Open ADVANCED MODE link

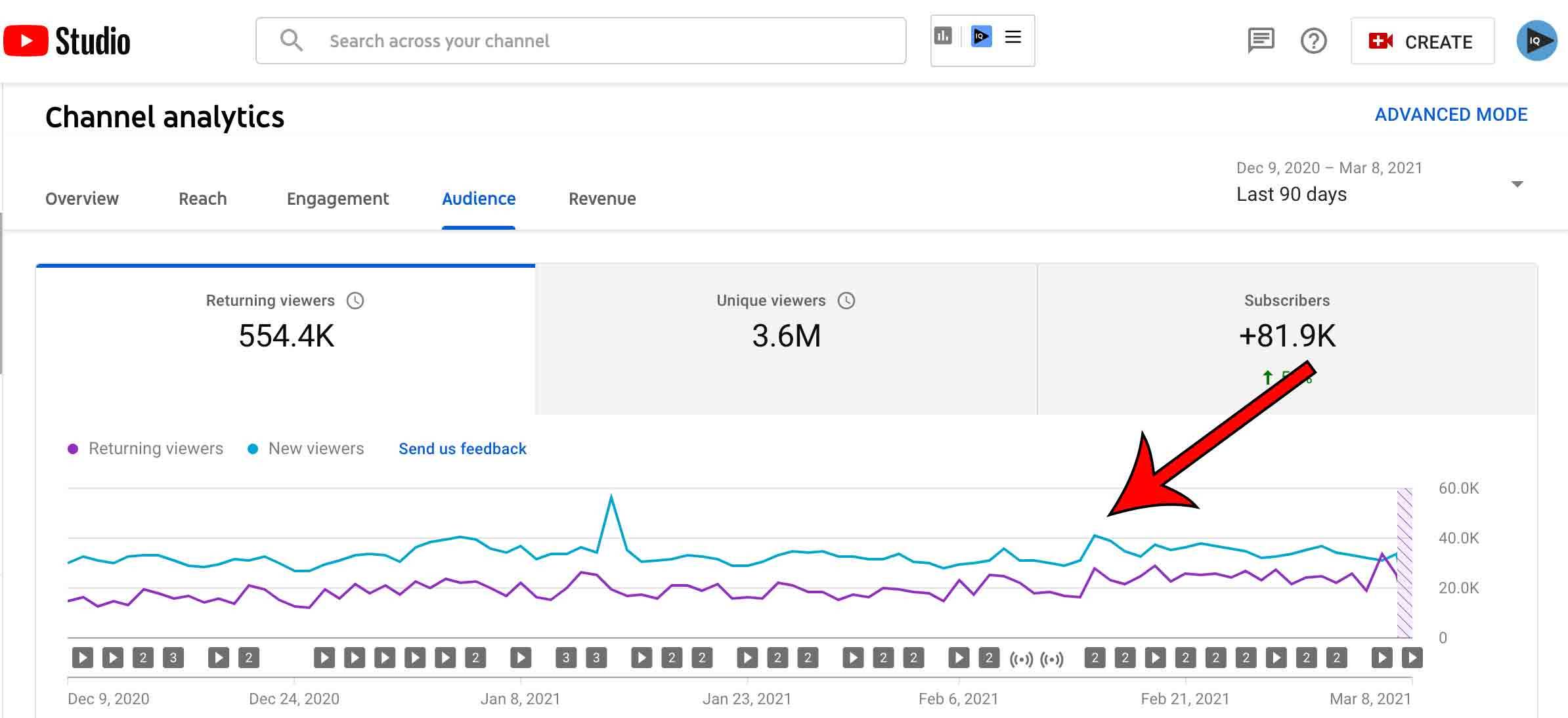pos(1451,115)
